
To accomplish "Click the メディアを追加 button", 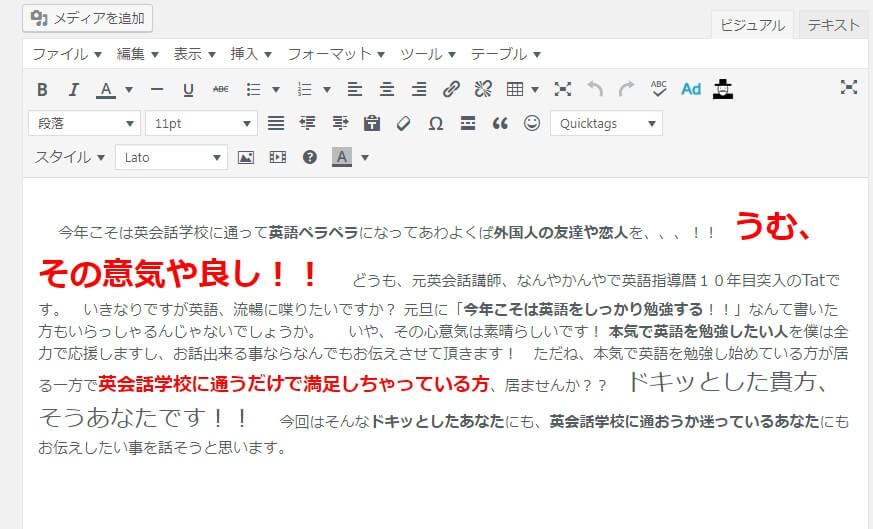I will (x=88, y=17).
